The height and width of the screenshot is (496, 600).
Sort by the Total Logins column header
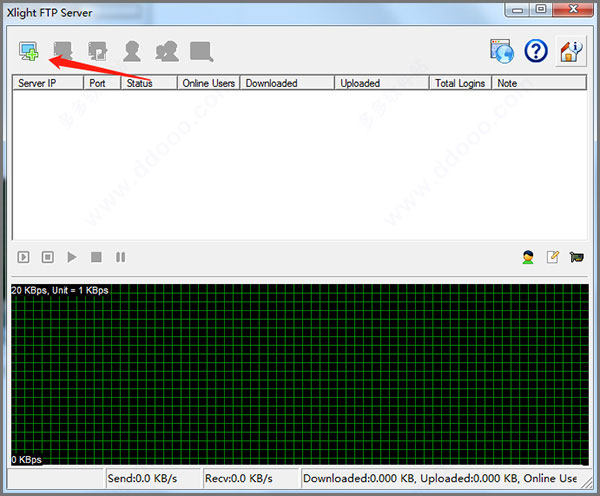click(460, 83)
